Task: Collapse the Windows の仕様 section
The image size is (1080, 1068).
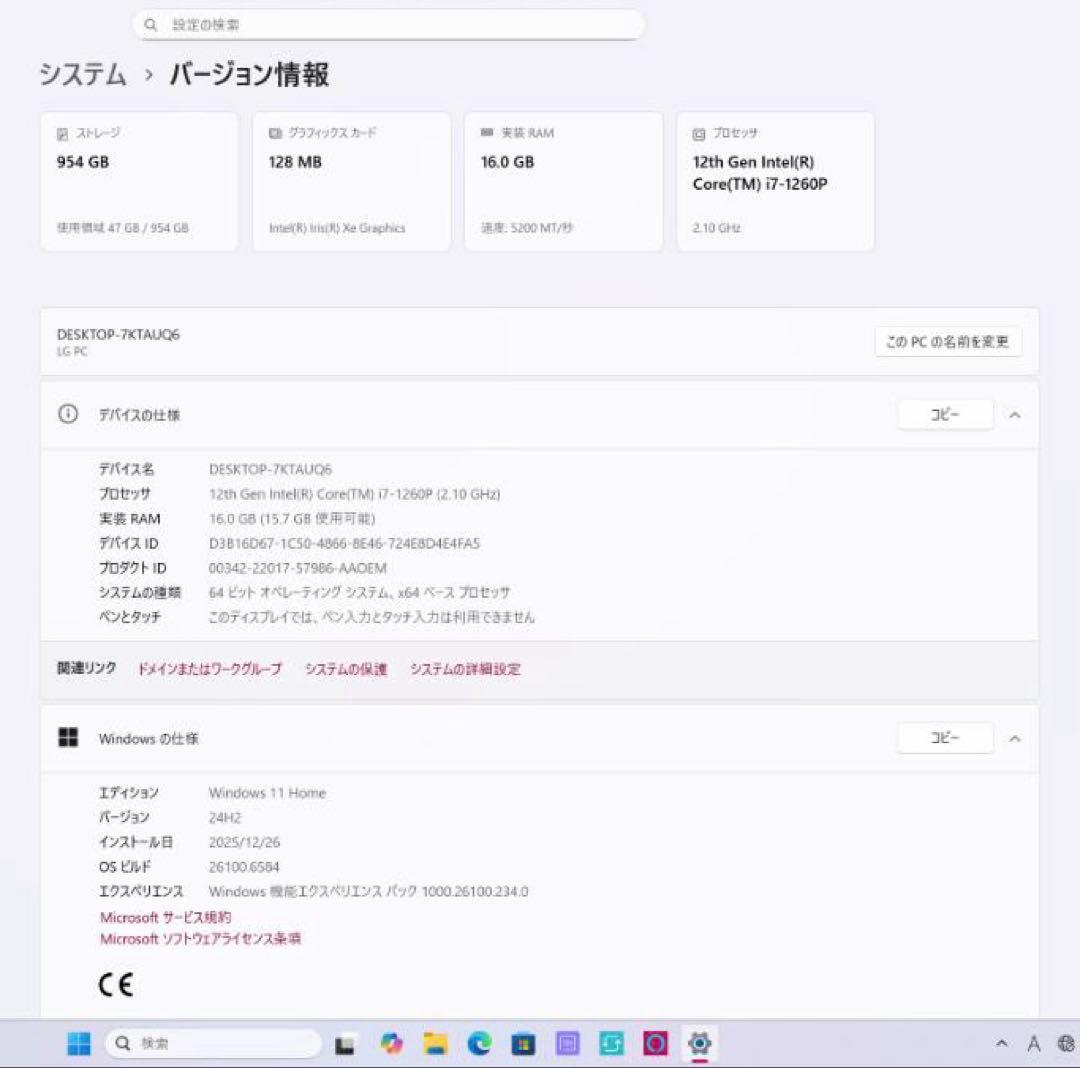Action: tap(1016, 738)
